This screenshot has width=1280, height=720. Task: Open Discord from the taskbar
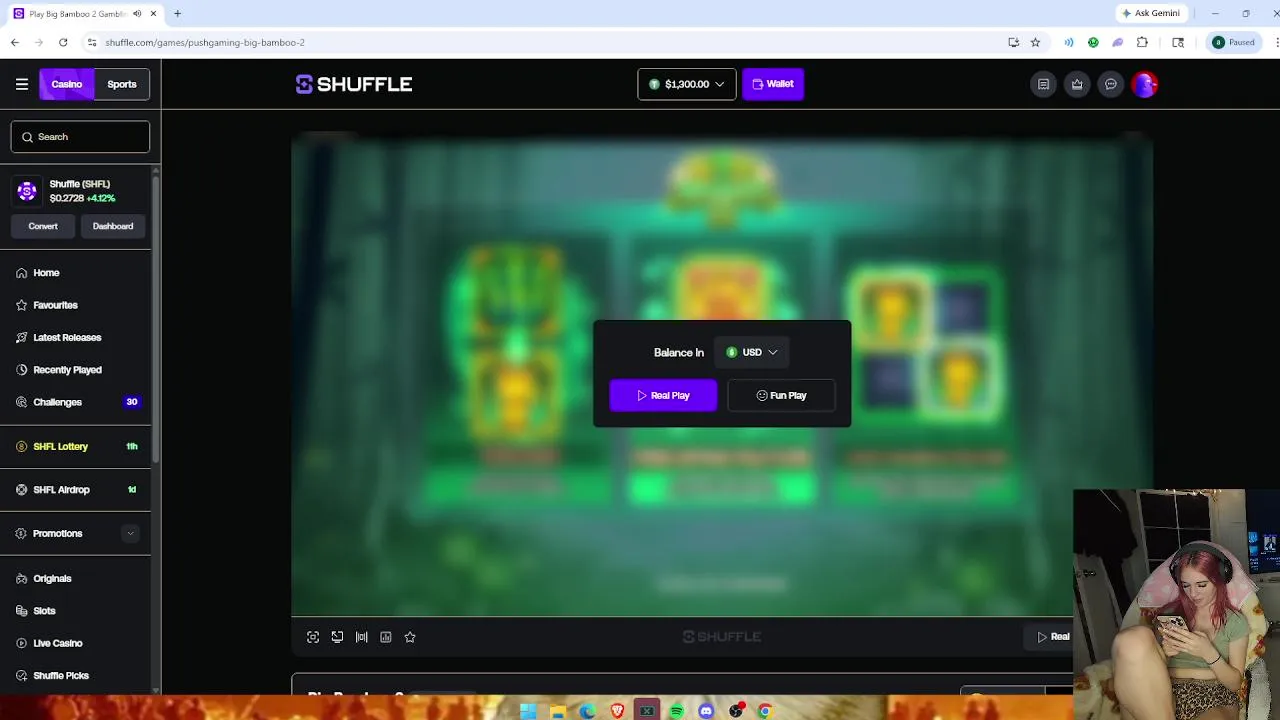click(706, 711)
